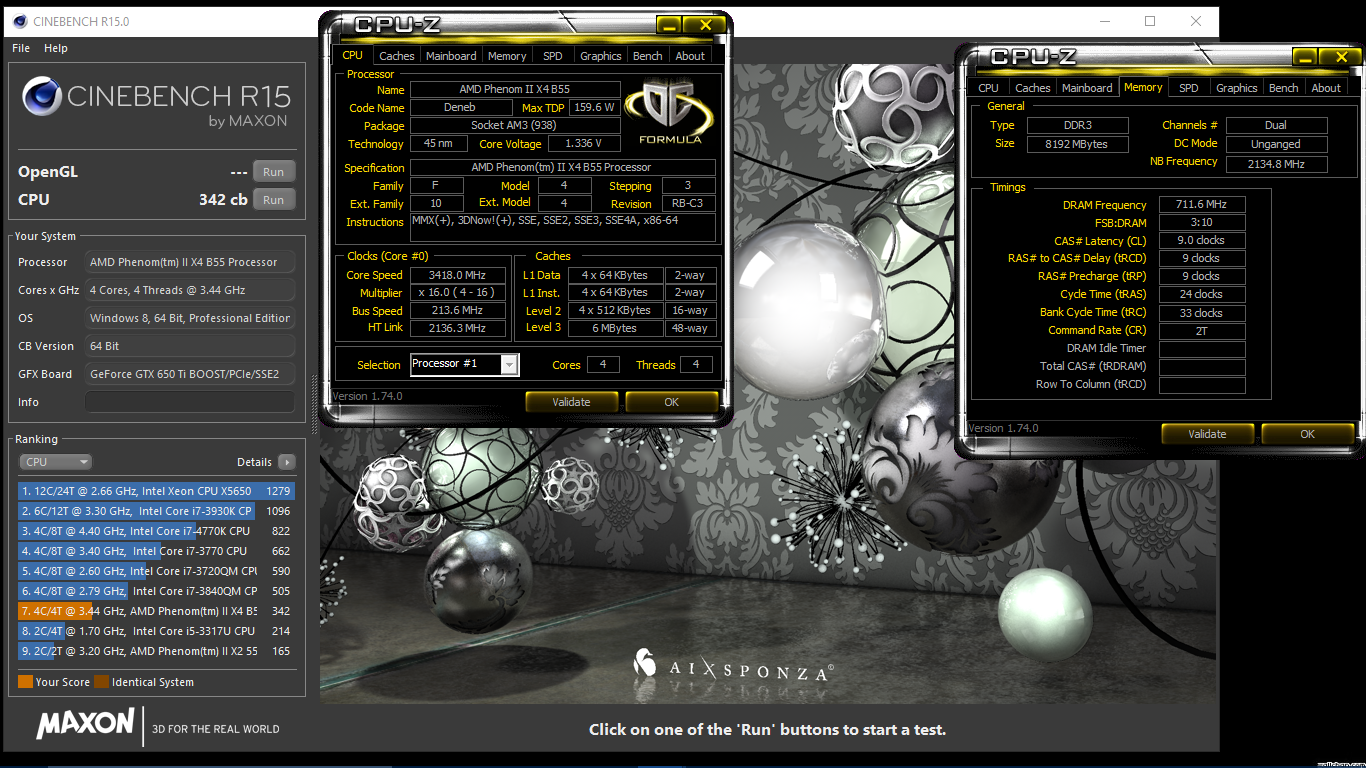Switch to Mainboard tab in left CPU-Z
The height and width of the screenshot is (768, 1366).
451,56
